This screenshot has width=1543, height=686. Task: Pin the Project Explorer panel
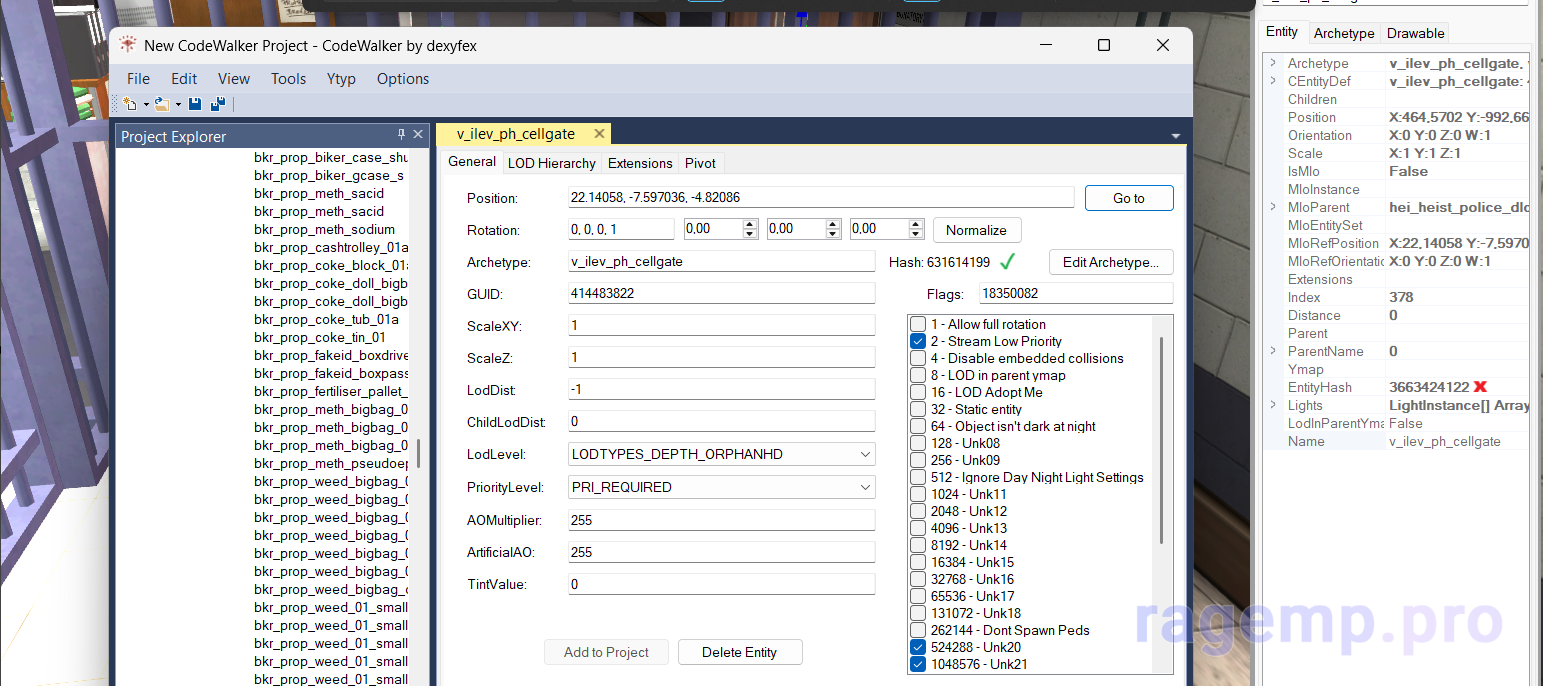402,136
